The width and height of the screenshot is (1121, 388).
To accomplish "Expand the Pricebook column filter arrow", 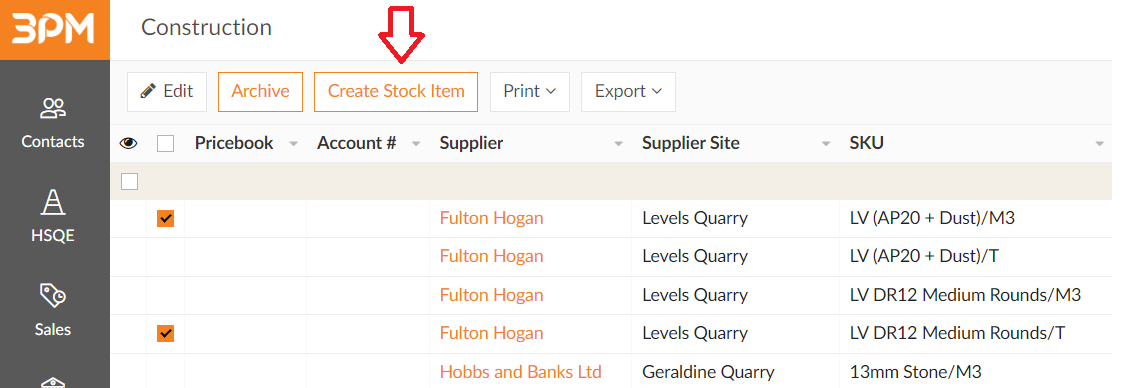I will pyautogui.click(x=293, y=144).
